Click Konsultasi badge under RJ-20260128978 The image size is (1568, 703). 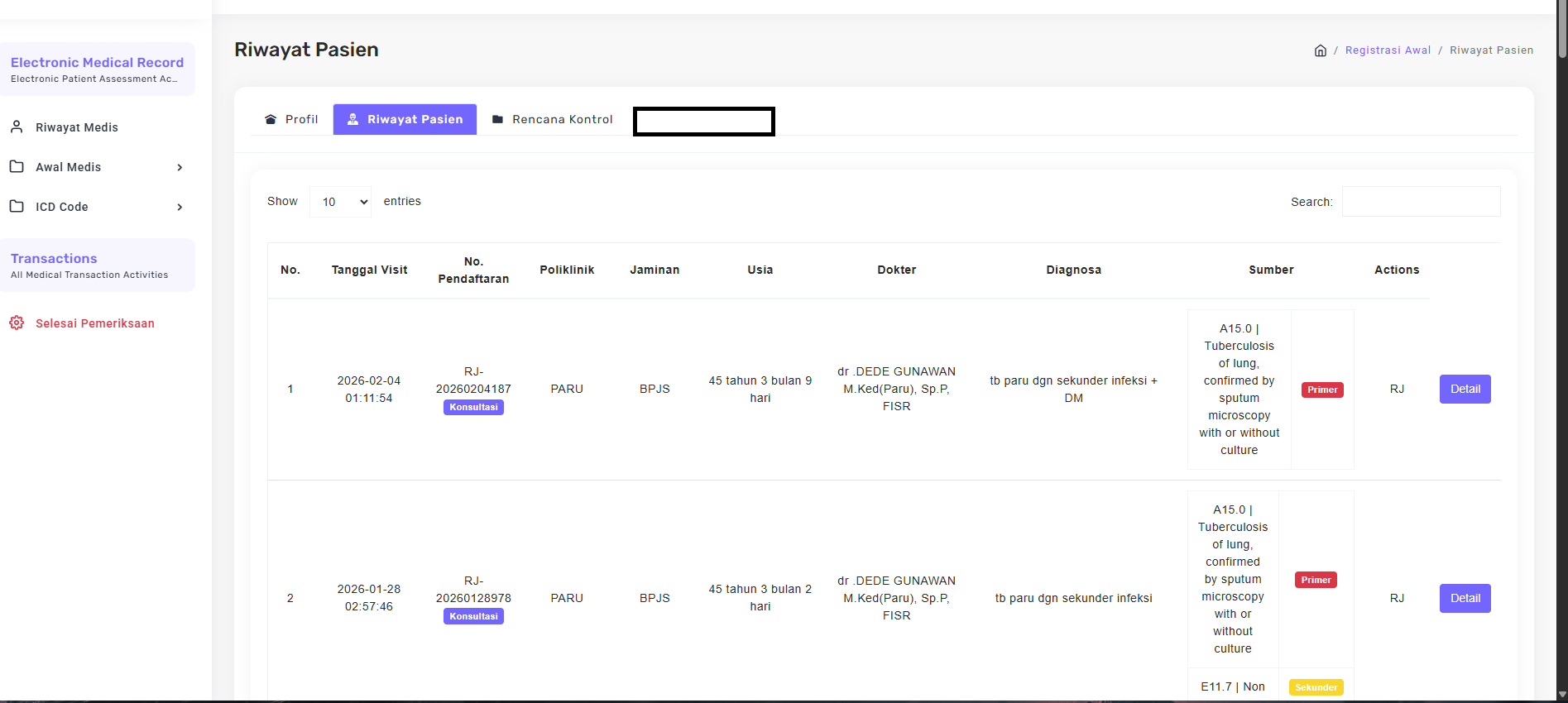(473, 616)
